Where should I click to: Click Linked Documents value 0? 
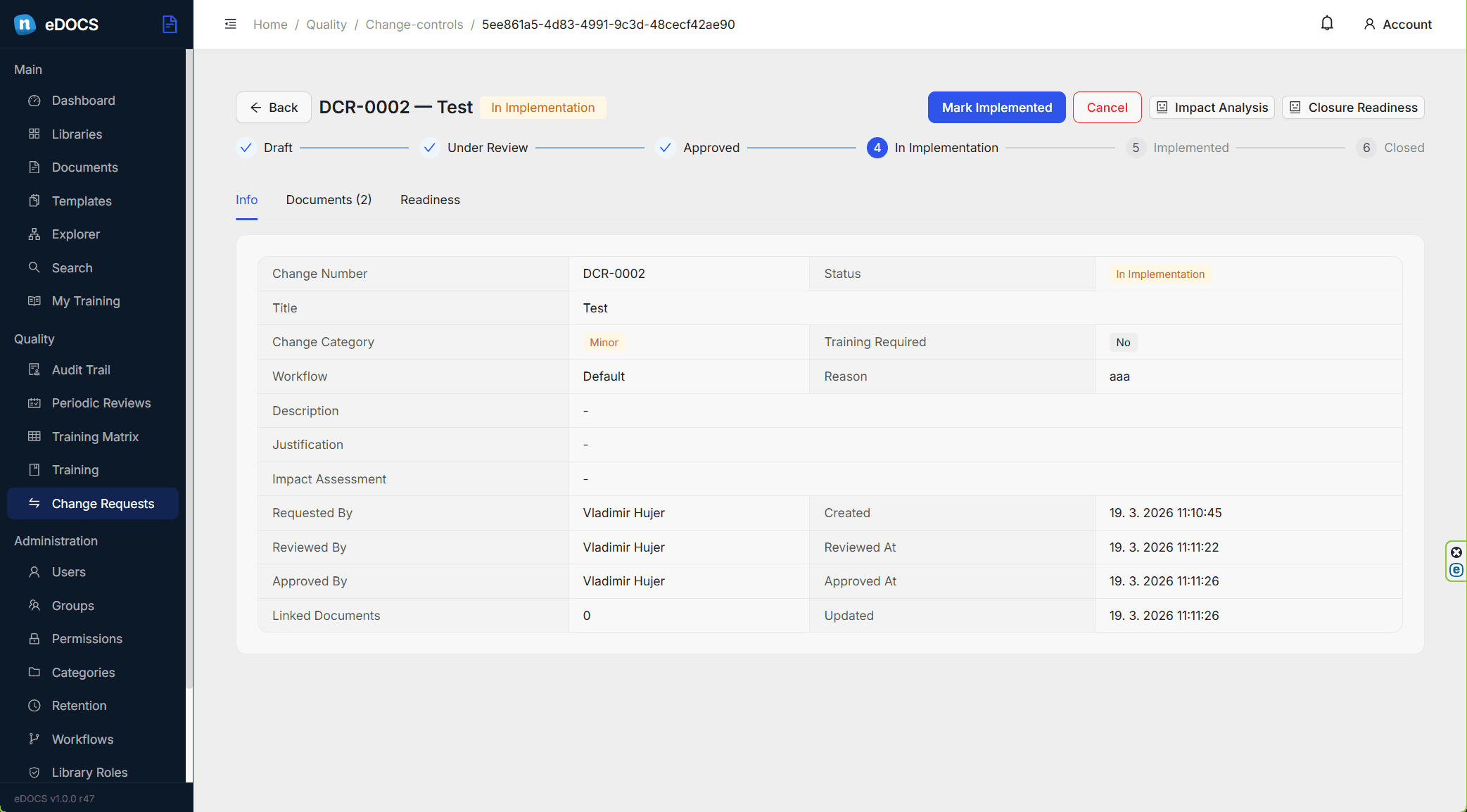click(587, 616)
